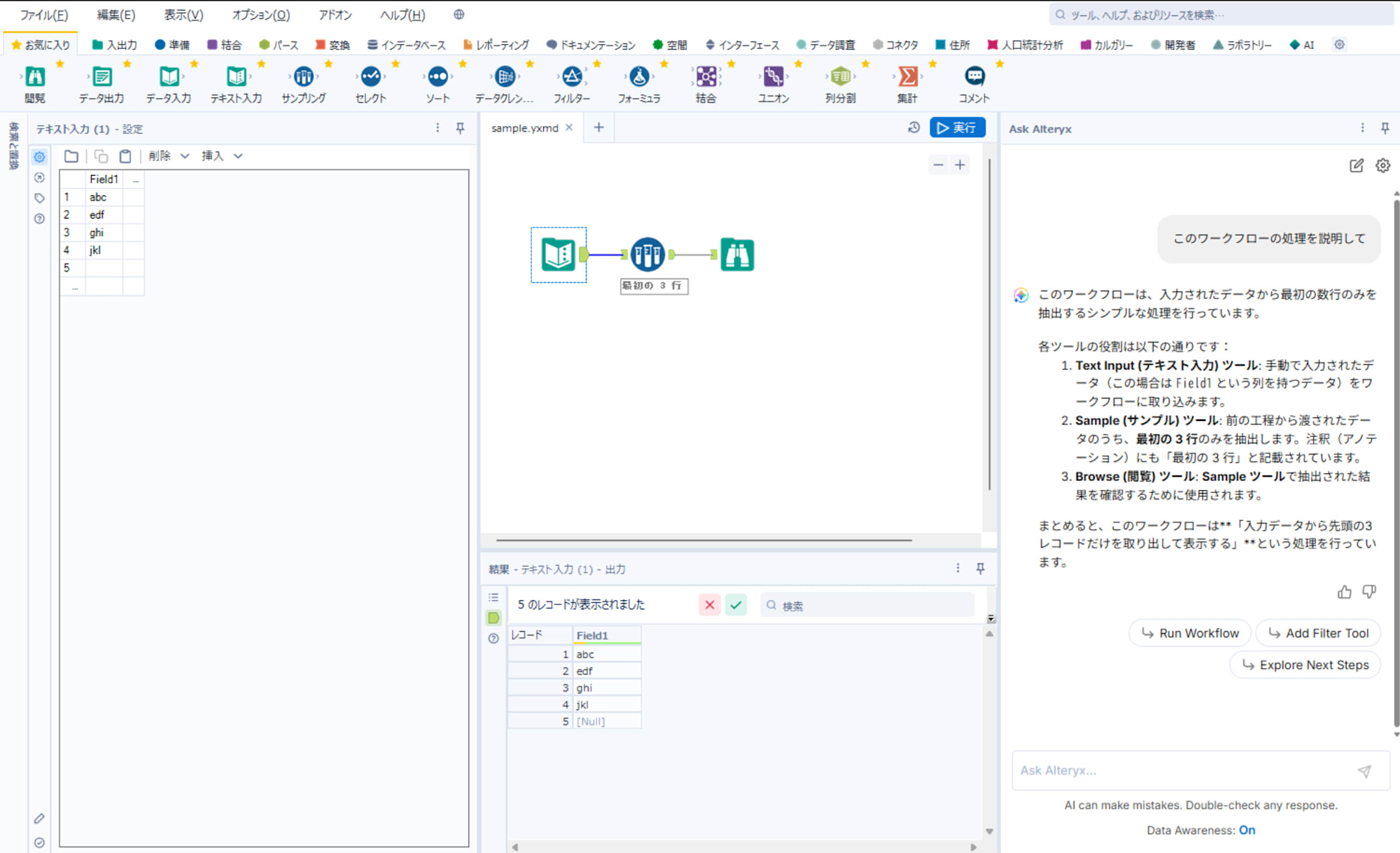Open Ask Alteryx panel options menu
This screenshot has width=1400, height=853.
point(1362,128)
